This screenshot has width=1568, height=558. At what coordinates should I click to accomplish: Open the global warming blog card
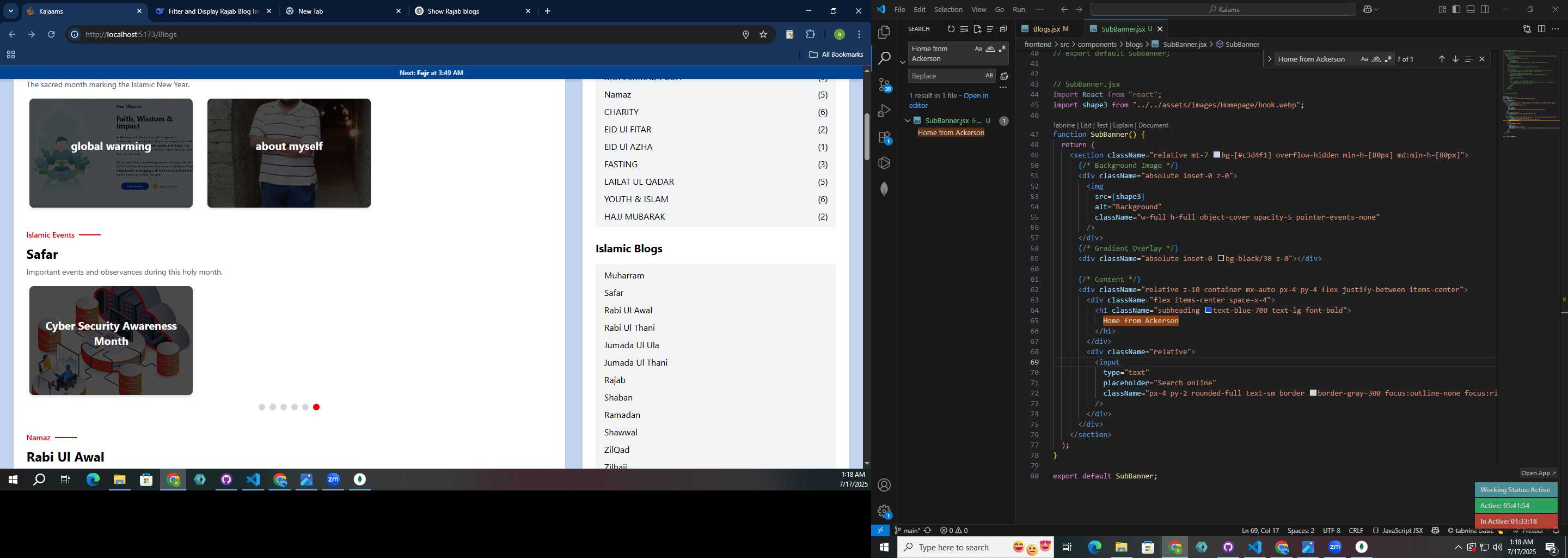(x=111, y=153)
